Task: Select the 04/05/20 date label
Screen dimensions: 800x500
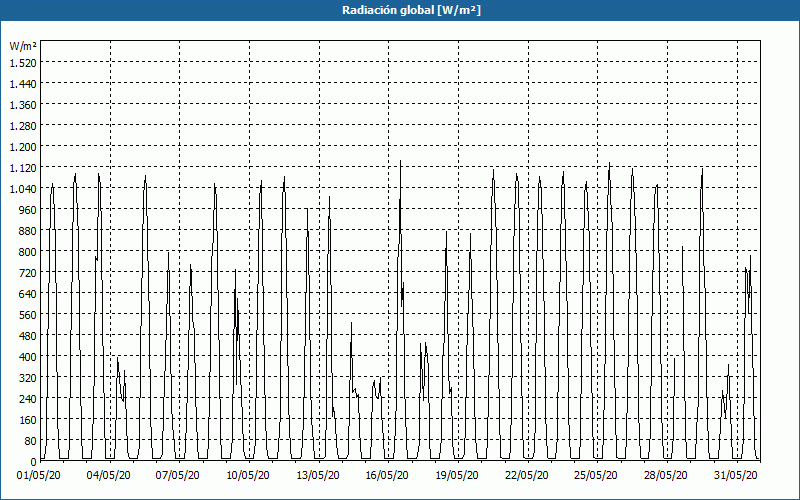Action: click(x=109, y=476)
